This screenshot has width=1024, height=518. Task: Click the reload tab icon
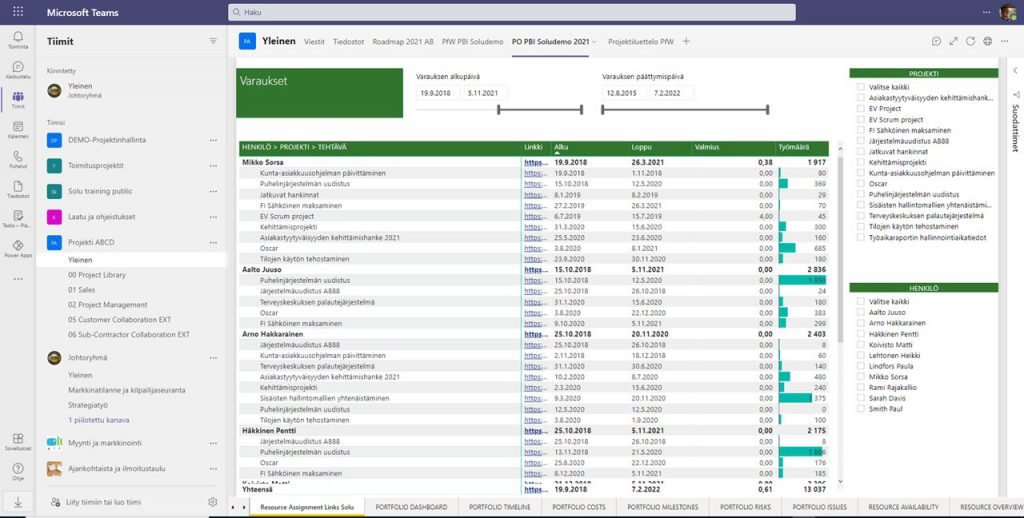coord(970,41)
